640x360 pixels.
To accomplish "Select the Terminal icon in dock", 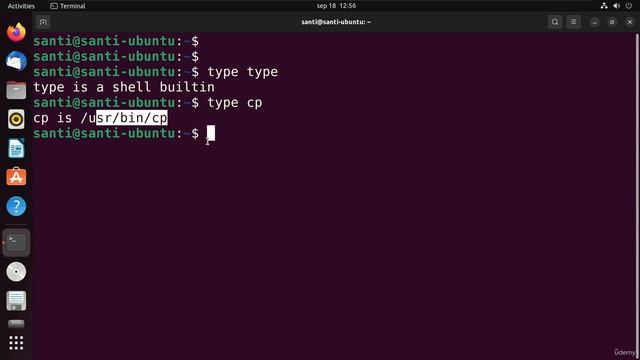I will 16,242.
